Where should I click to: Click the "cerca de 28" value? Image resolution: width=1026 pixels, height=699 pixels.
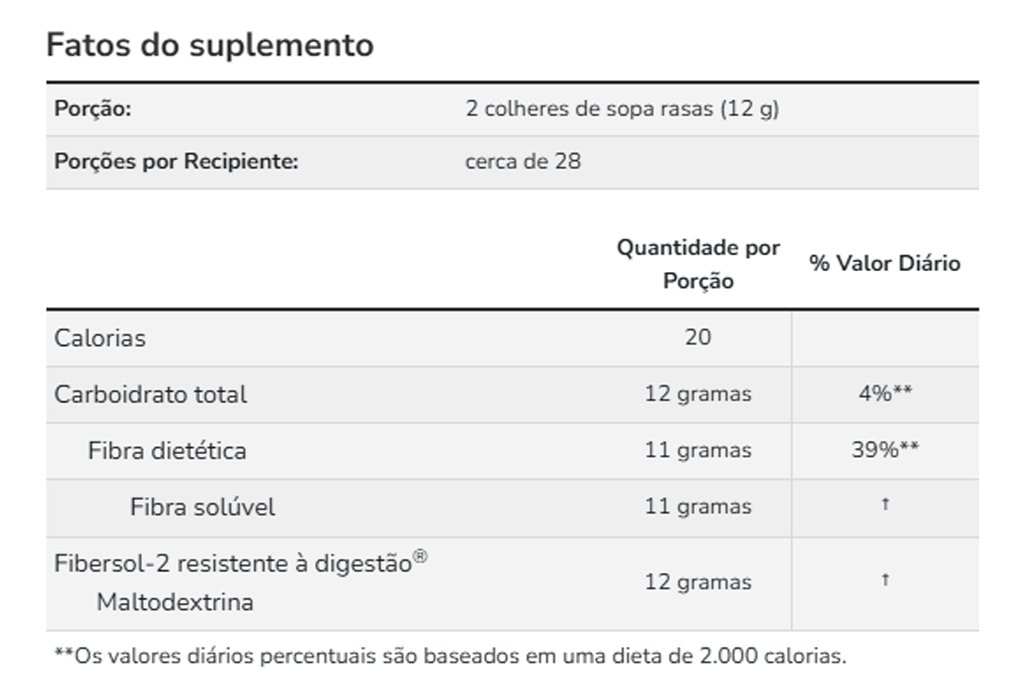point(523,161)
